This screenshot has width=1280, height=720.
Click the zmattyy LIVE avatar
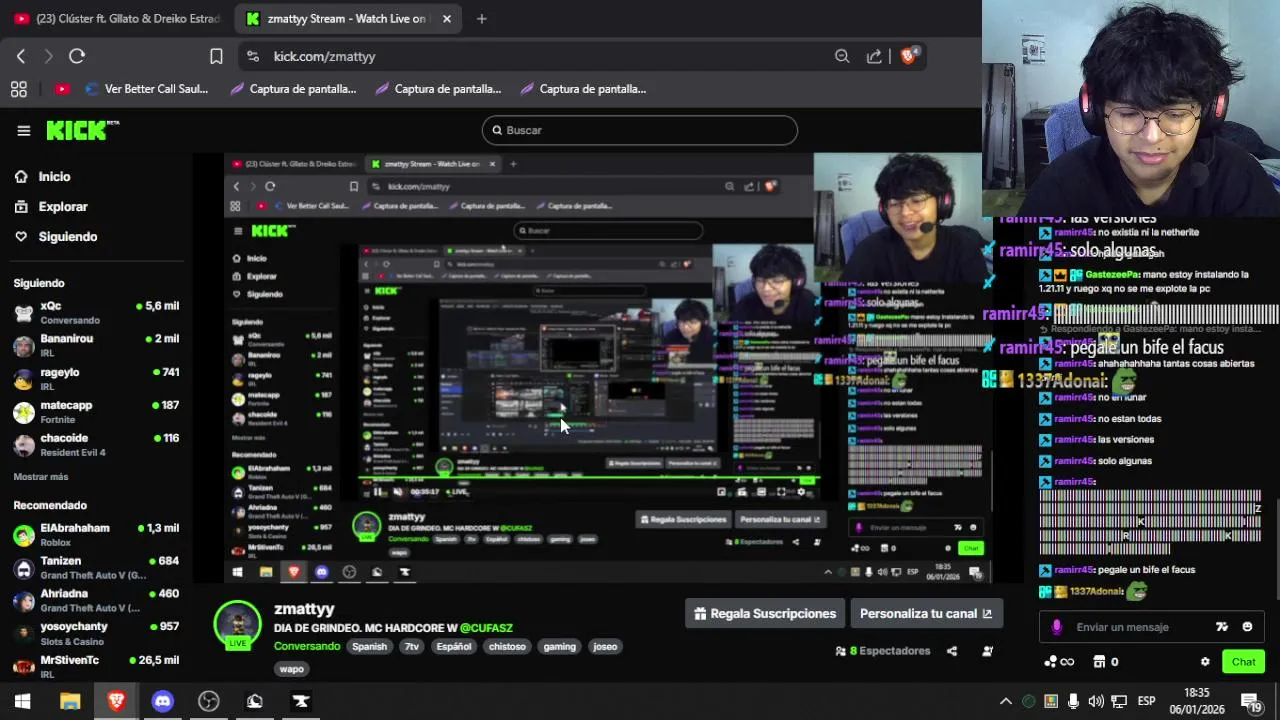click(x=238, y=626)
